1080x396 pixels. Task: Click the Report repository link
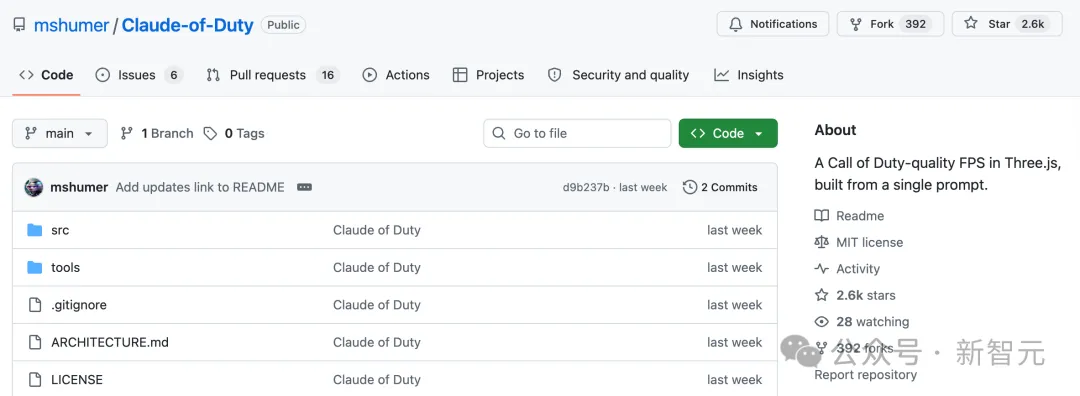click(865, 375)
